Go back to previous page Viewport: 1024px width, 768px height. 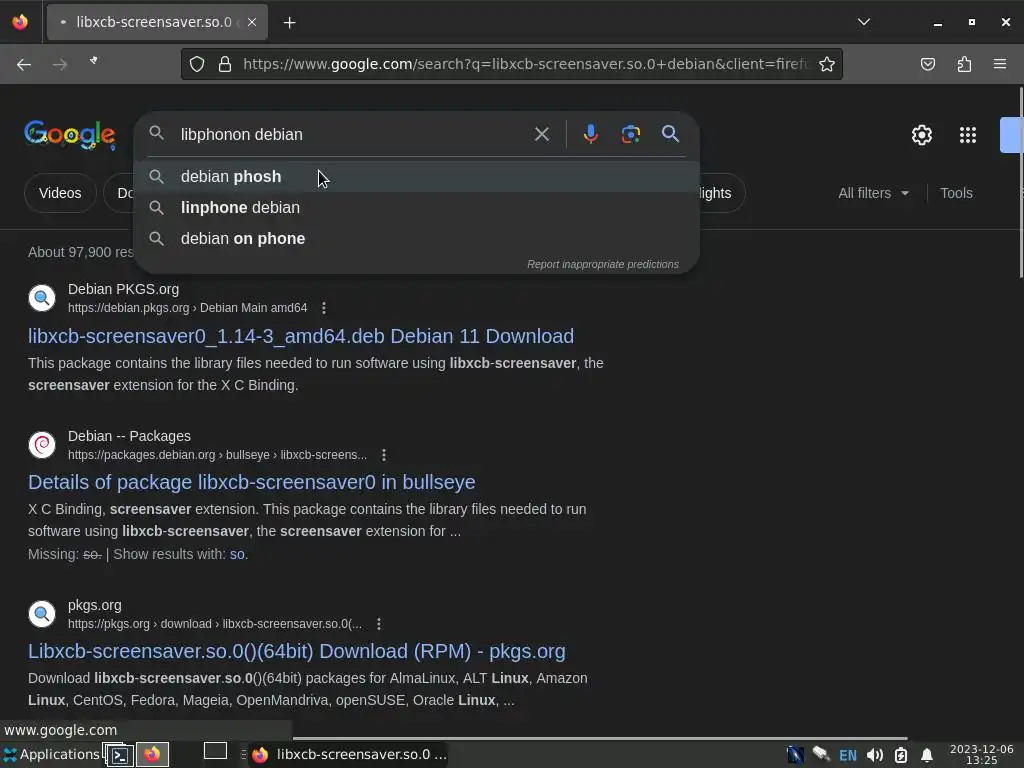pyautogui.click(x=24, y=64)
